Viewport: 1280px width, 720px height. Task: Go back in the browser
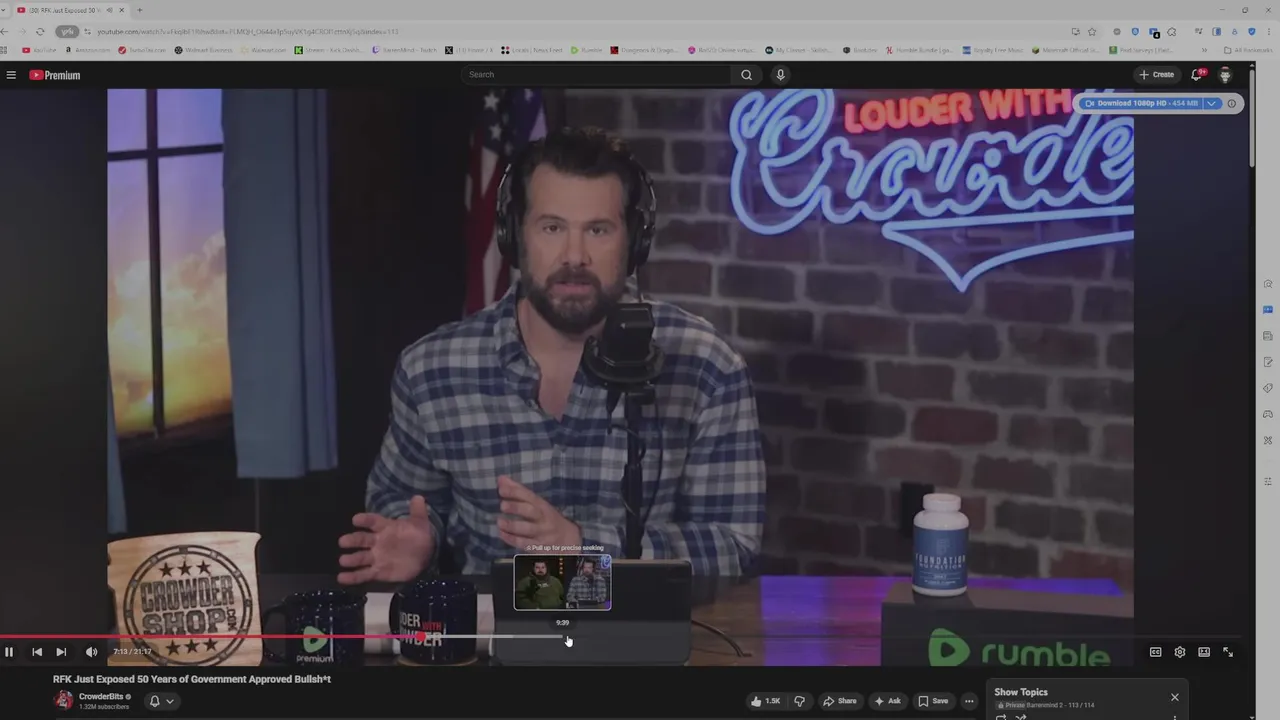pyautogui.click(x=6, y=31)
